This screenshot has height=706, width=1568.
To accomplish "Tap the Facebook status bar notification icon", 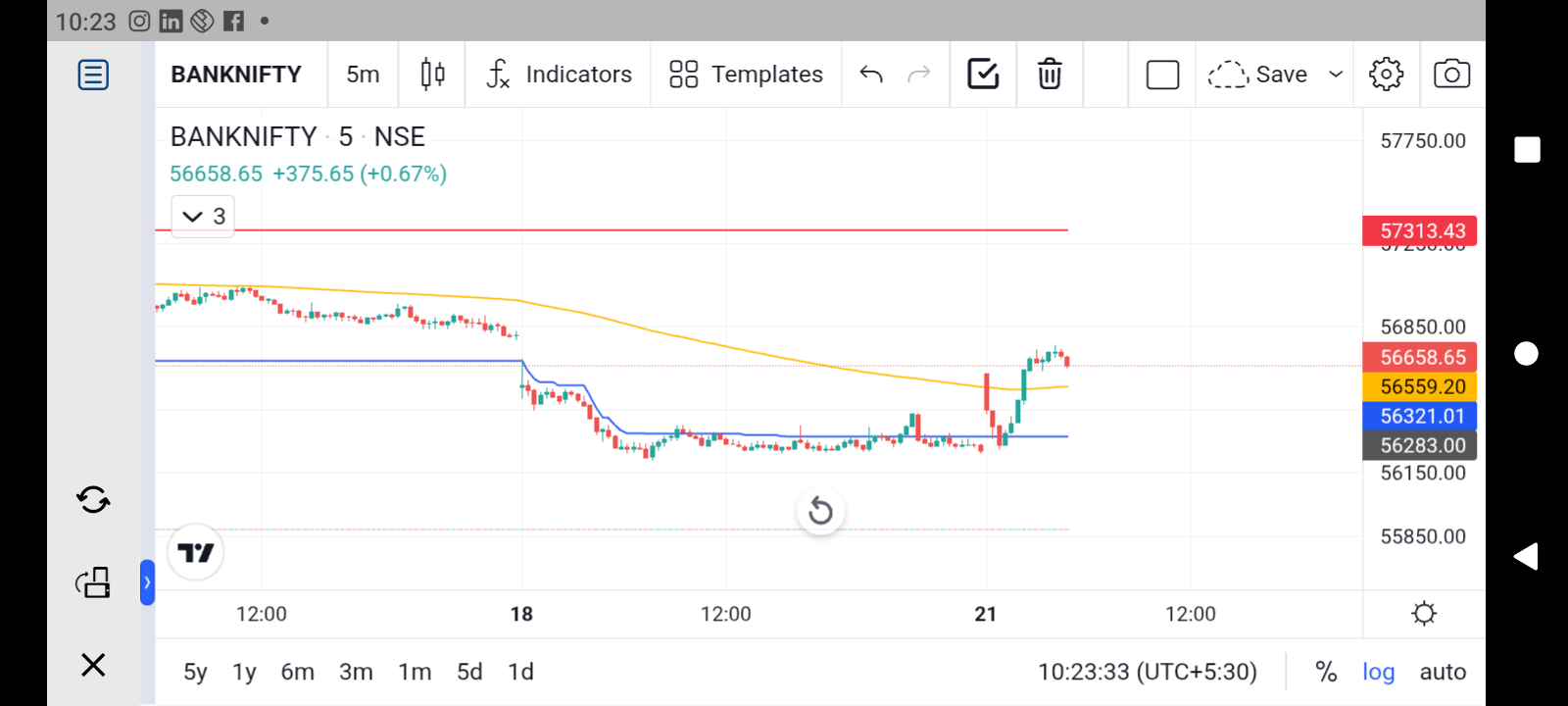I will [x=233, y=21].
